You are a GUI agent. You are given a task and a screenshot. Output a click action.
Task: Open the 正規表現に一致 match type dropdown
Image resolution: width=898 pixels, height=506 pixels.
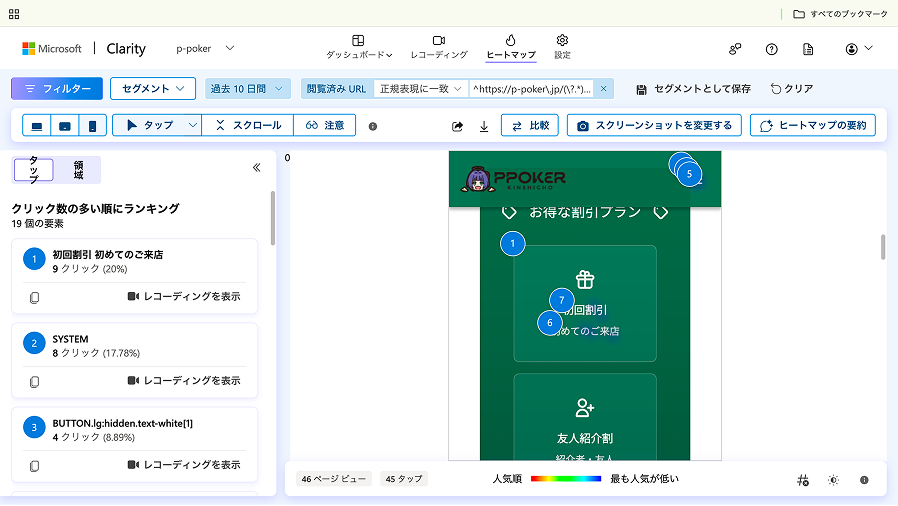[421, 89]
